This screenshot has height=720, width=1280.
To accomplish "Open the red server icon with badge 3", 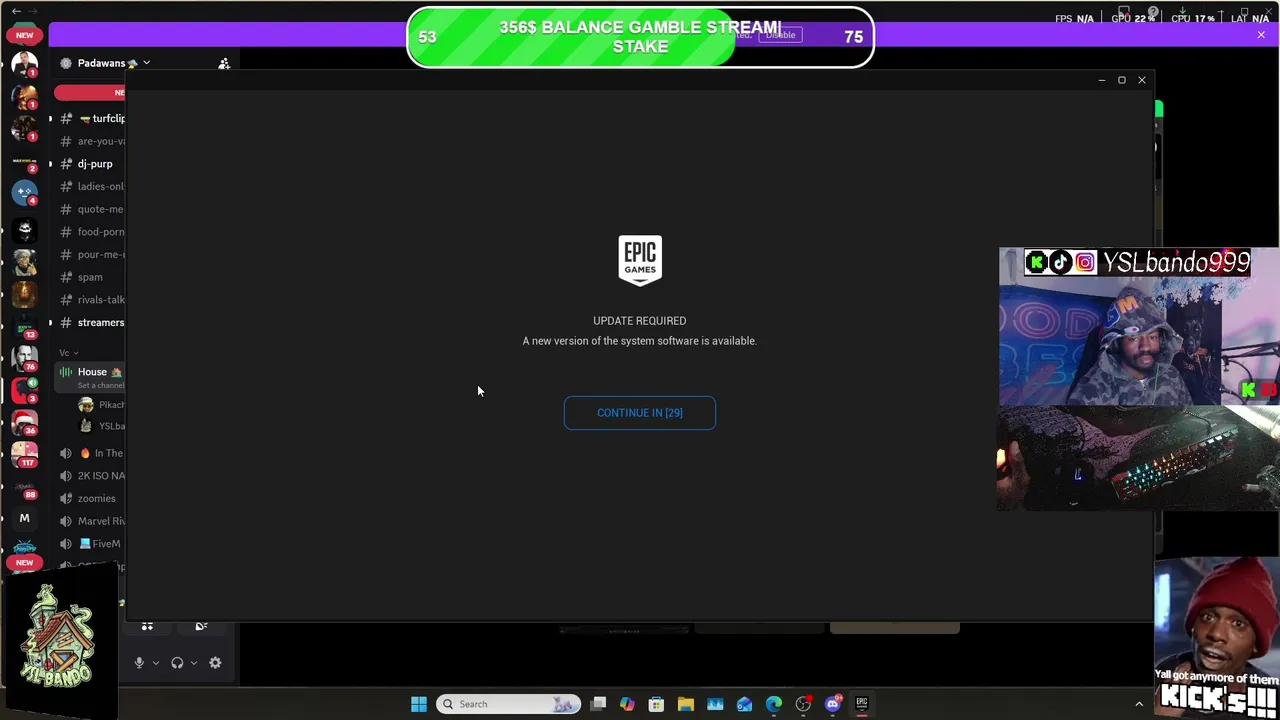I will coord(24,390).
